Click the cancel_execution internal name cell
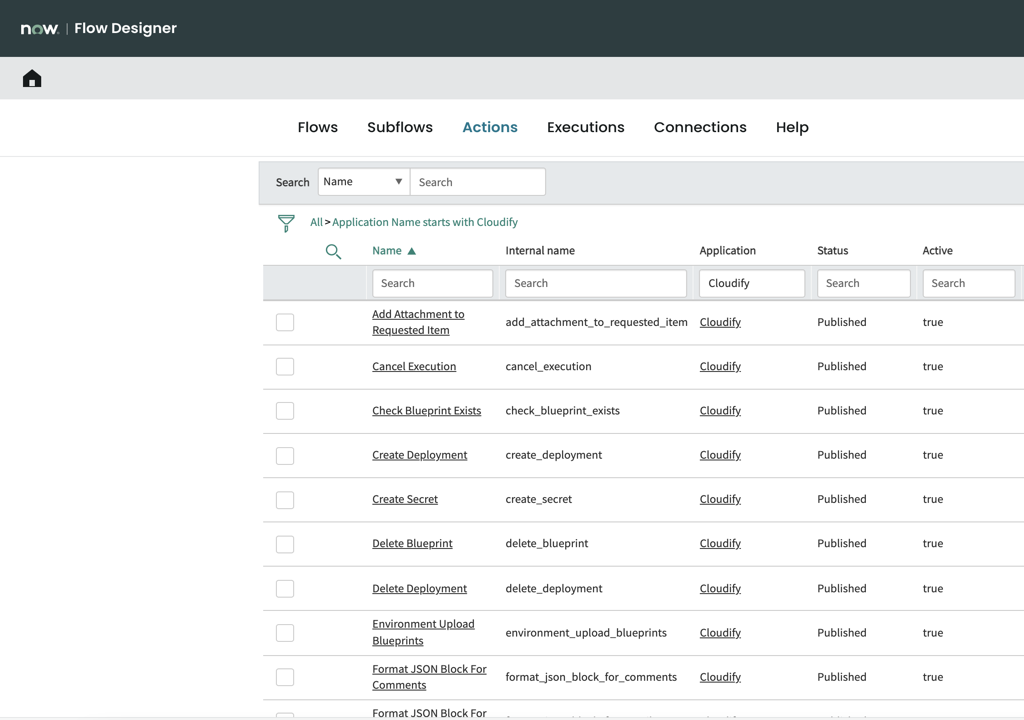 pos(549,367)
